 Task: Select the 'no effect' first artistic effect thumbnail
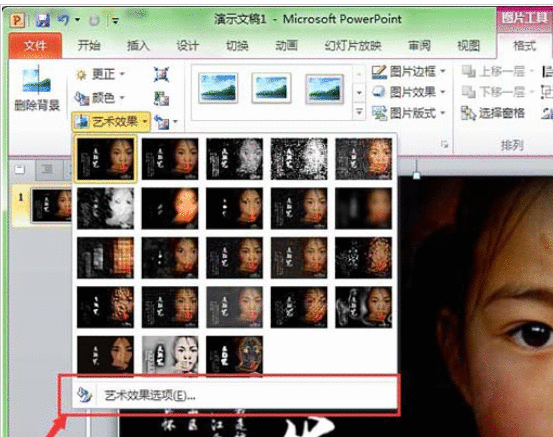click(105, 159)
